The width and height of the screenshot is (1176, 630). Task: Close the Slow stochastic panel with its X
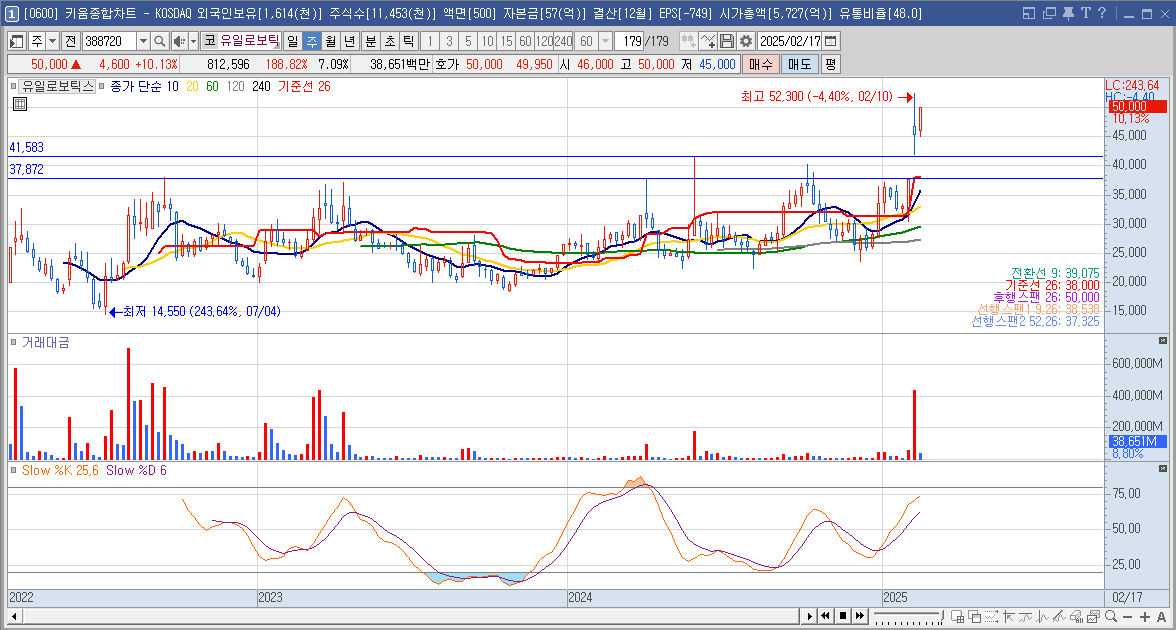(x=1162, y=469)
